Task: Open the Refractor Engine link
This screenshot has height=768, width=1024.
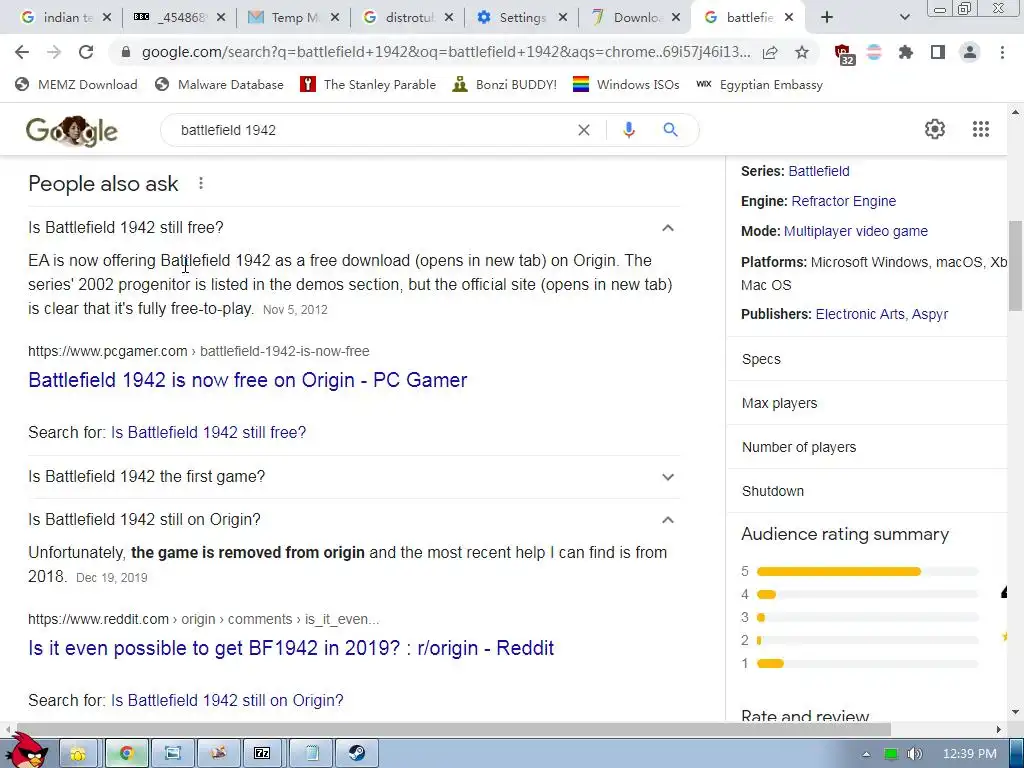Action: (x=843, y=201)
